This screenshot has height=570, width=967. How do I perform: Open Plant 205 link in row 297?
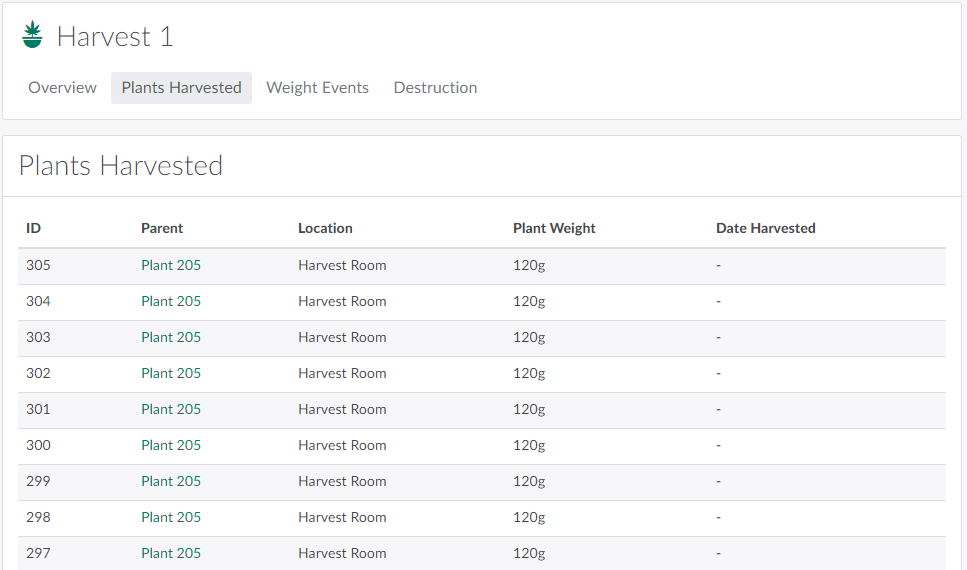pos(171,553)
